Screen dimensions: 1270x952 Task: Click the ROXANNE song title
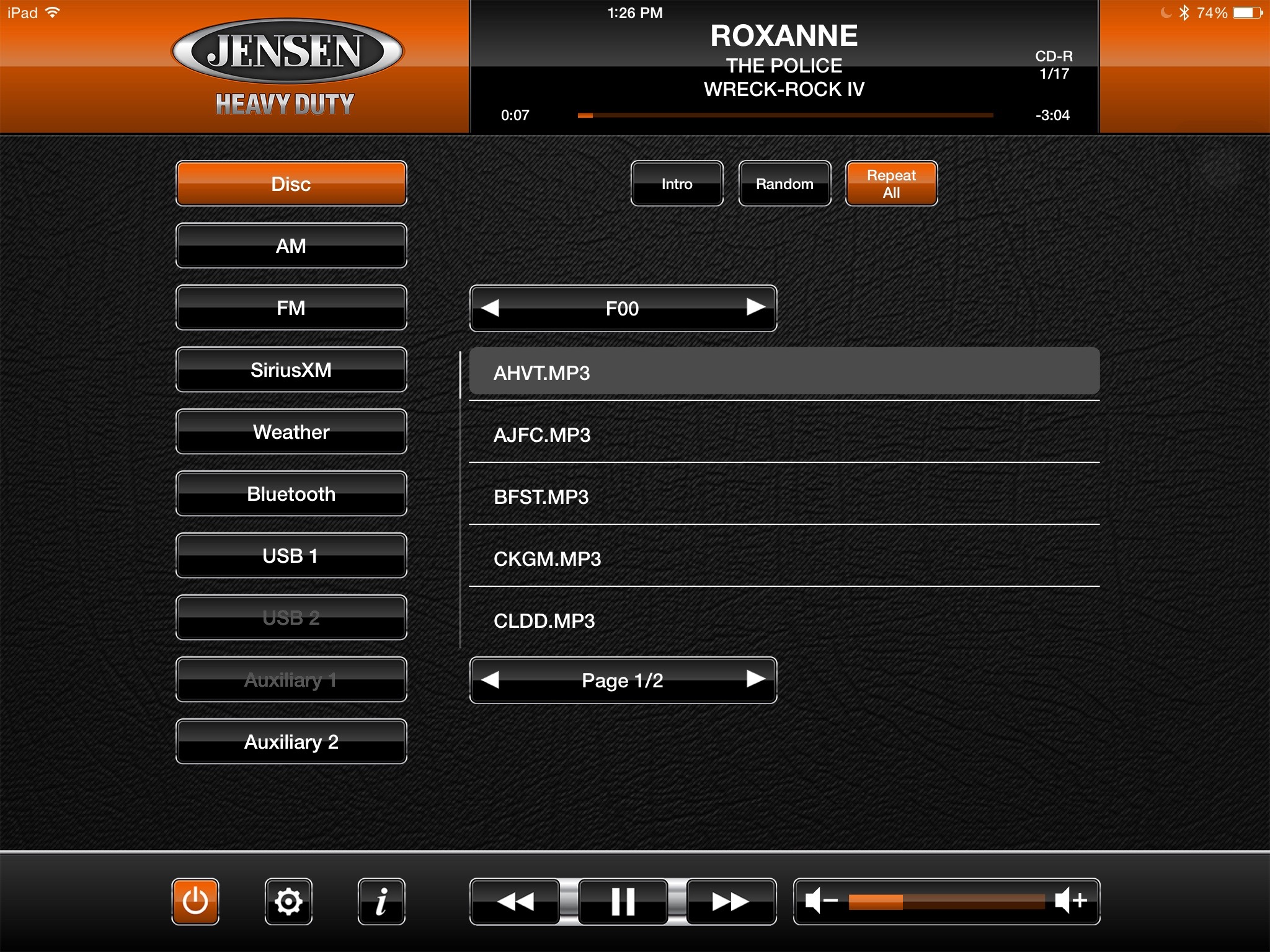coord(784,36)
